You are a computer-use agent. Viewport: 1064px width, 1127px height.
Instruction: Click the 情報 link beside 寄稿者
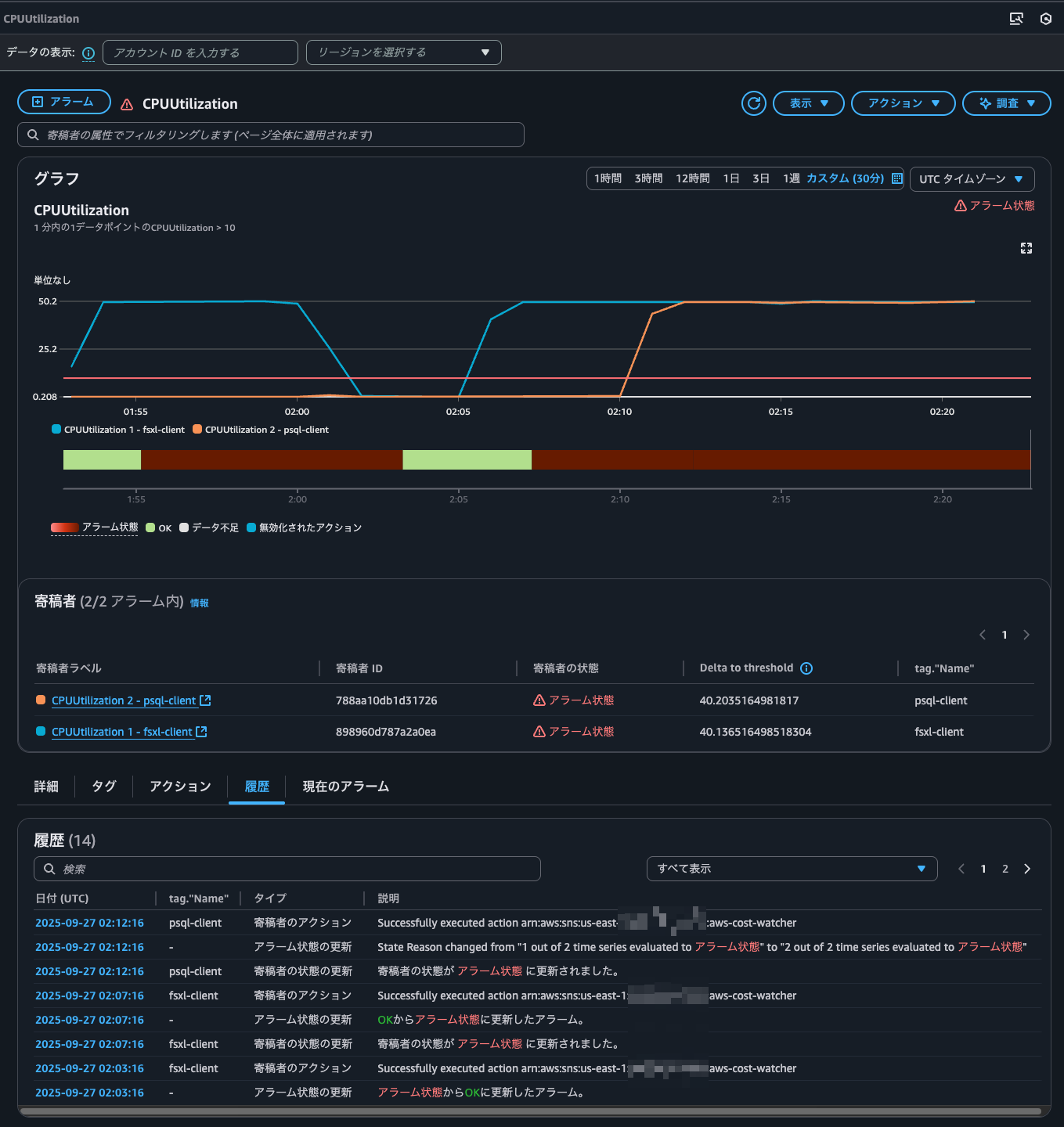pos(200,603)
